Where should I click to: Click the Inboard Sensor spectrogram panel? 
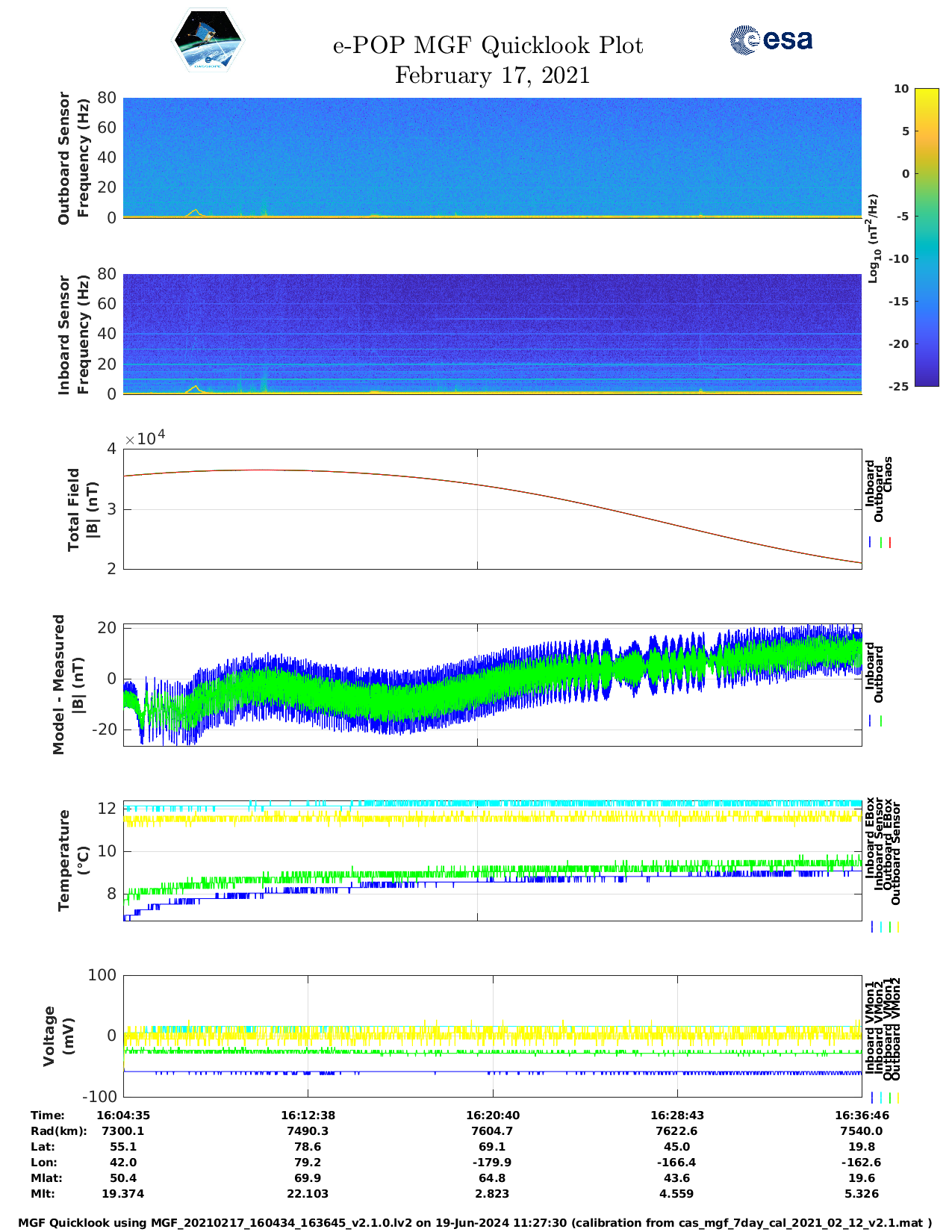tap(492, 334)
